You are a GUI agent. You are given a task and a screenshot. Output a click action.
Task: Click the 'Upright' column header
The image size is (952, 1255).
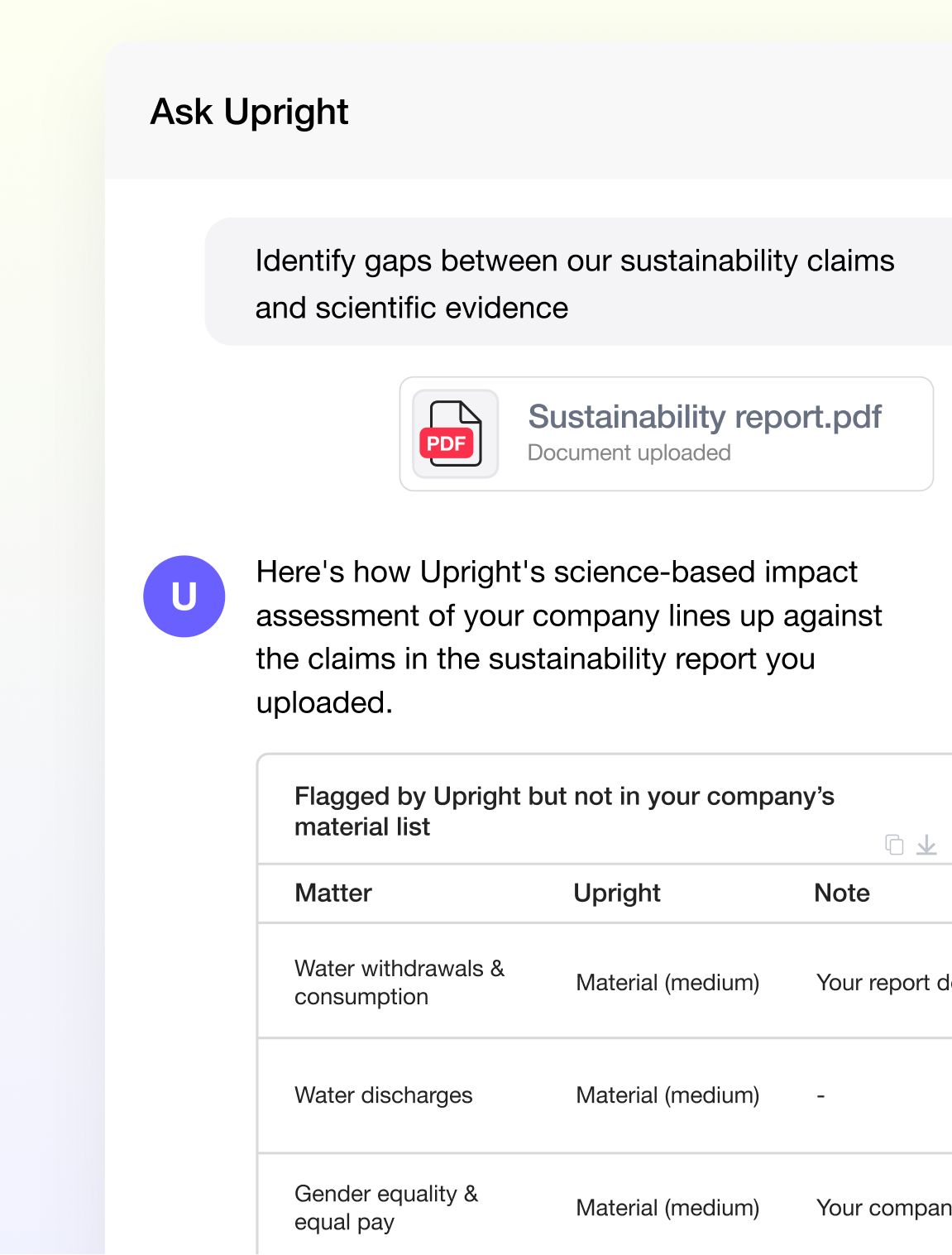(x=617, y=893)
